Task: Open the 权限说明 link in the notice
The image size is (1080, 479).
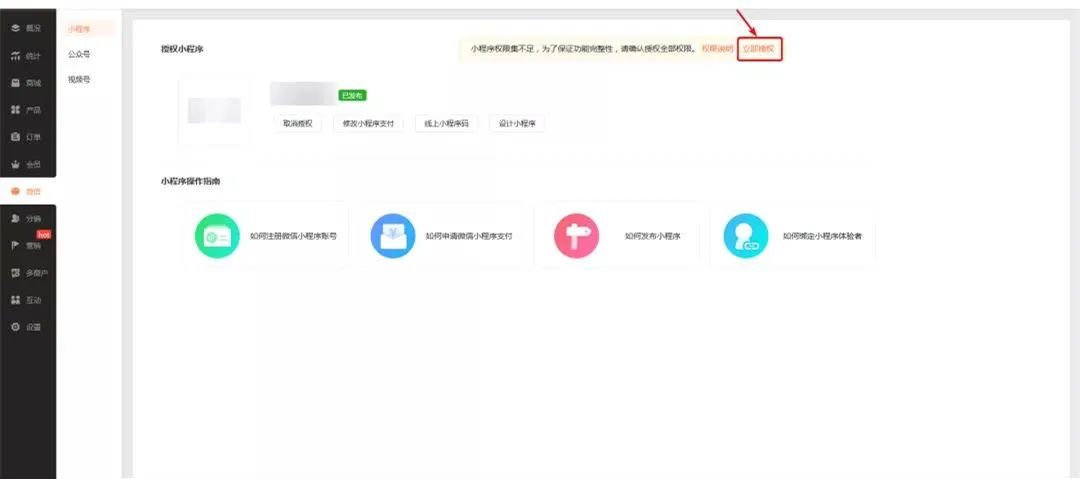Action: click(x=718, y=49)
